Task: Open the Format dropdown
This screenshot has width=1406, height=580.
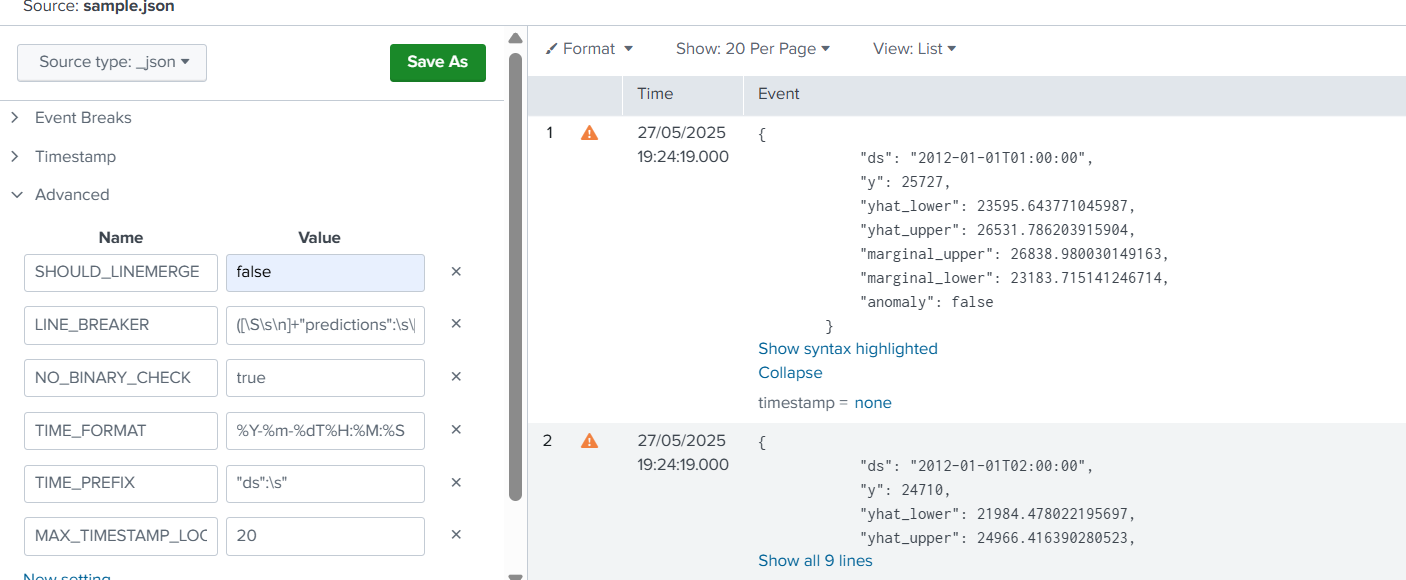Action: (x=588, y=48)
